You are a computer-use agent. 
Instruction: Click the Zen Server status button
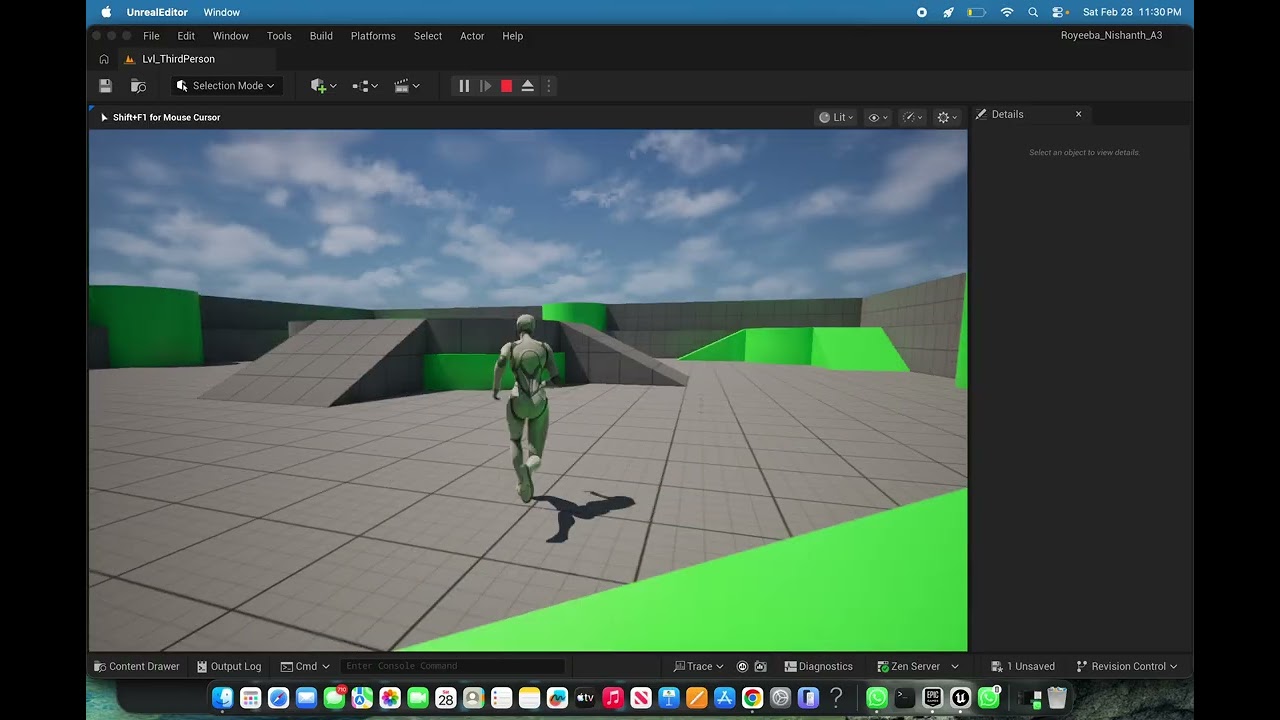909,666
